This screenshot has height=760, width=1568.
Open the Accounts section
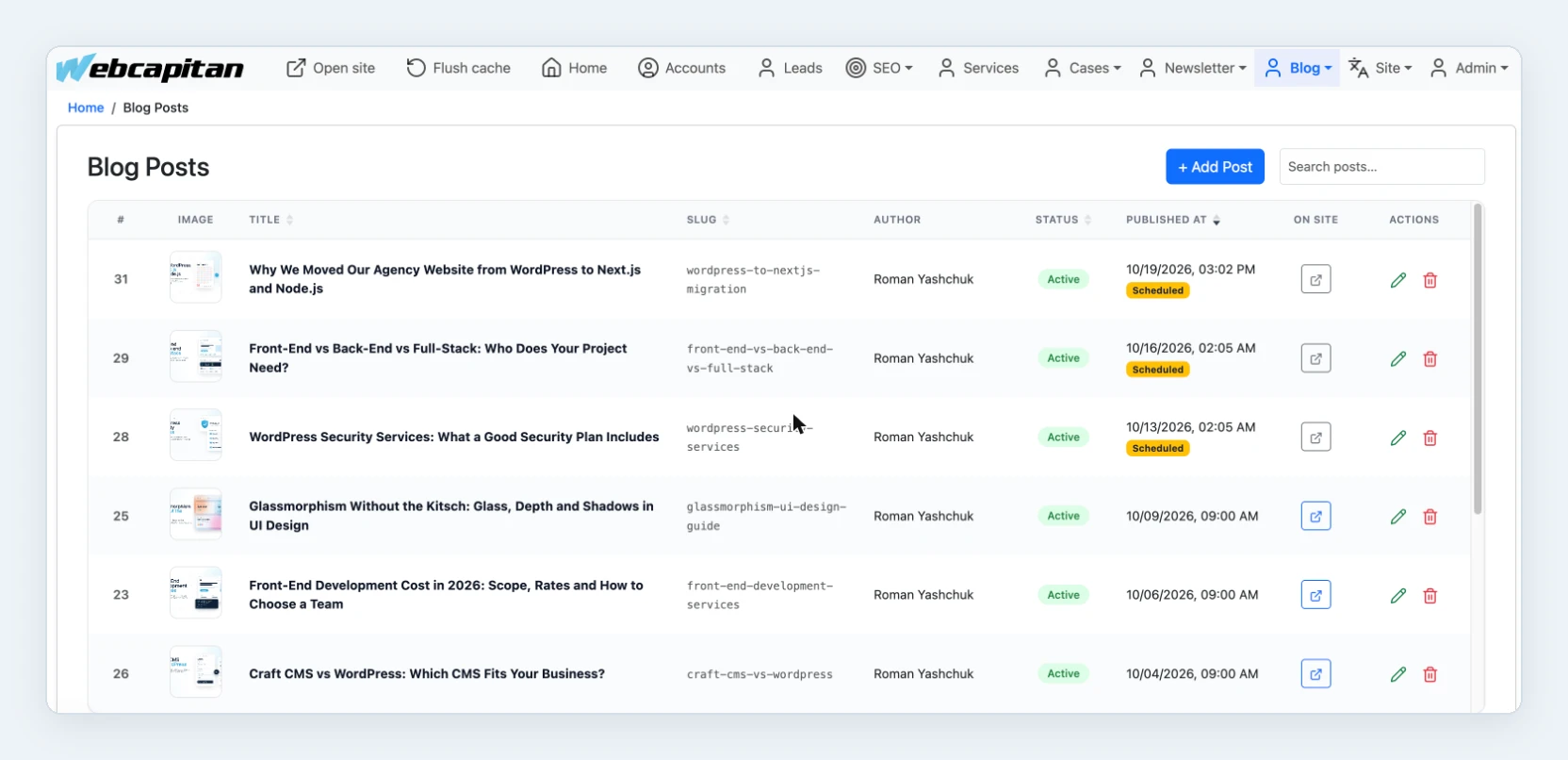pyautogui.click(x=682, y=68)
